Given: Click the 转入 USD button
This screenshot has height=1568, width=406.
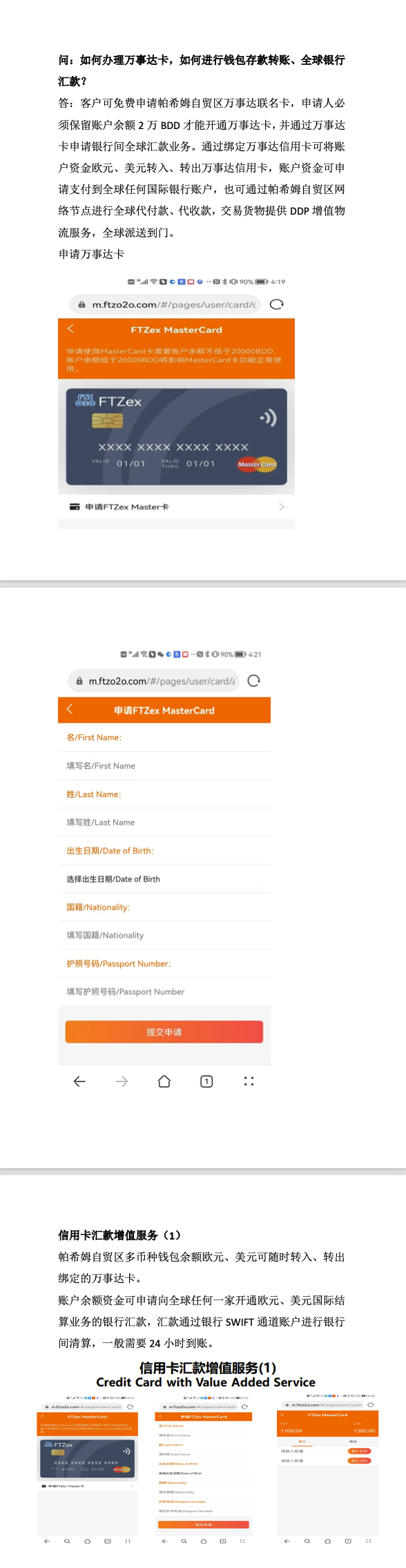Looking at the screenshot, I should click(x=359, y=1460).
